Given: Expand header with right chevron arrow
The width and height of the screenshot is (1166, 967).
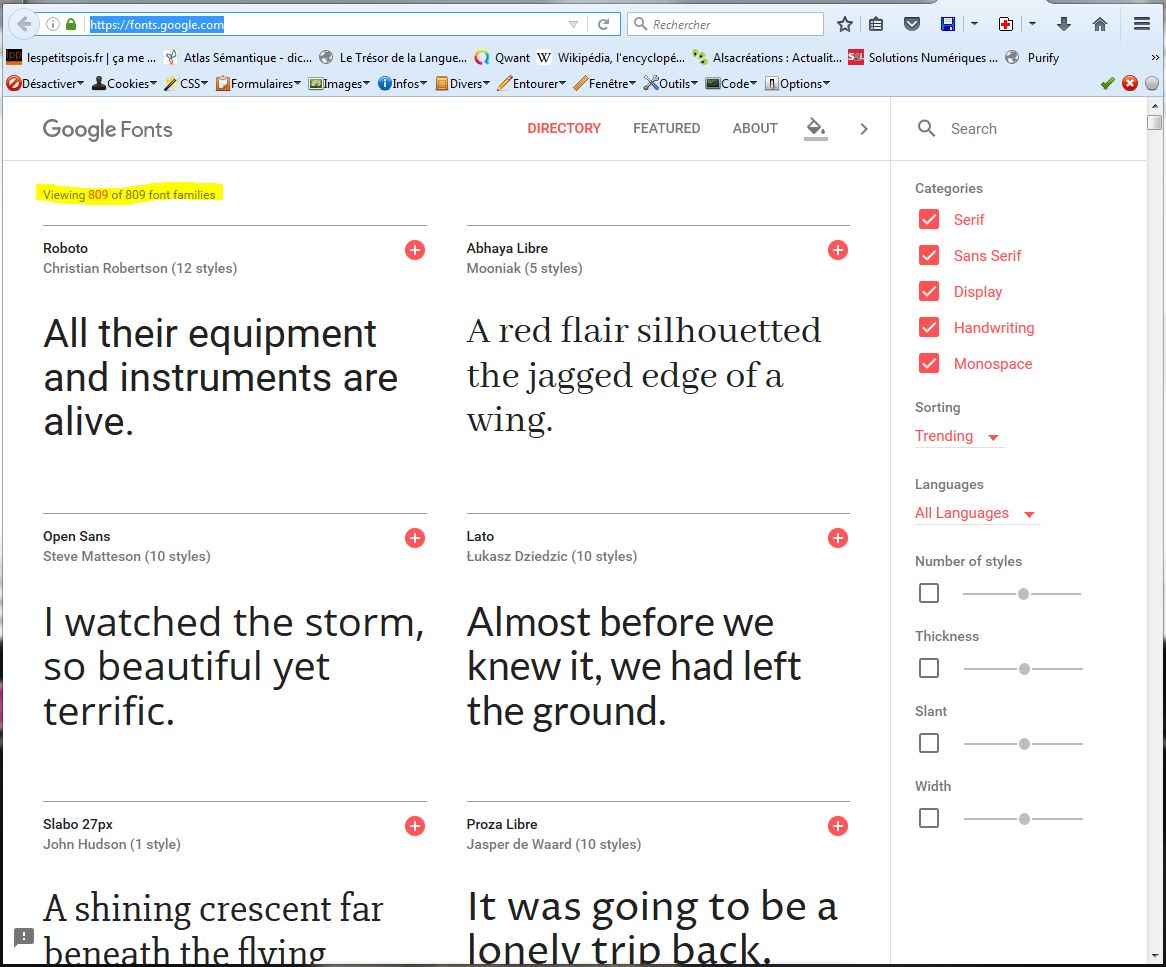Looking at the screenshot, I should [x=864, y=128].
